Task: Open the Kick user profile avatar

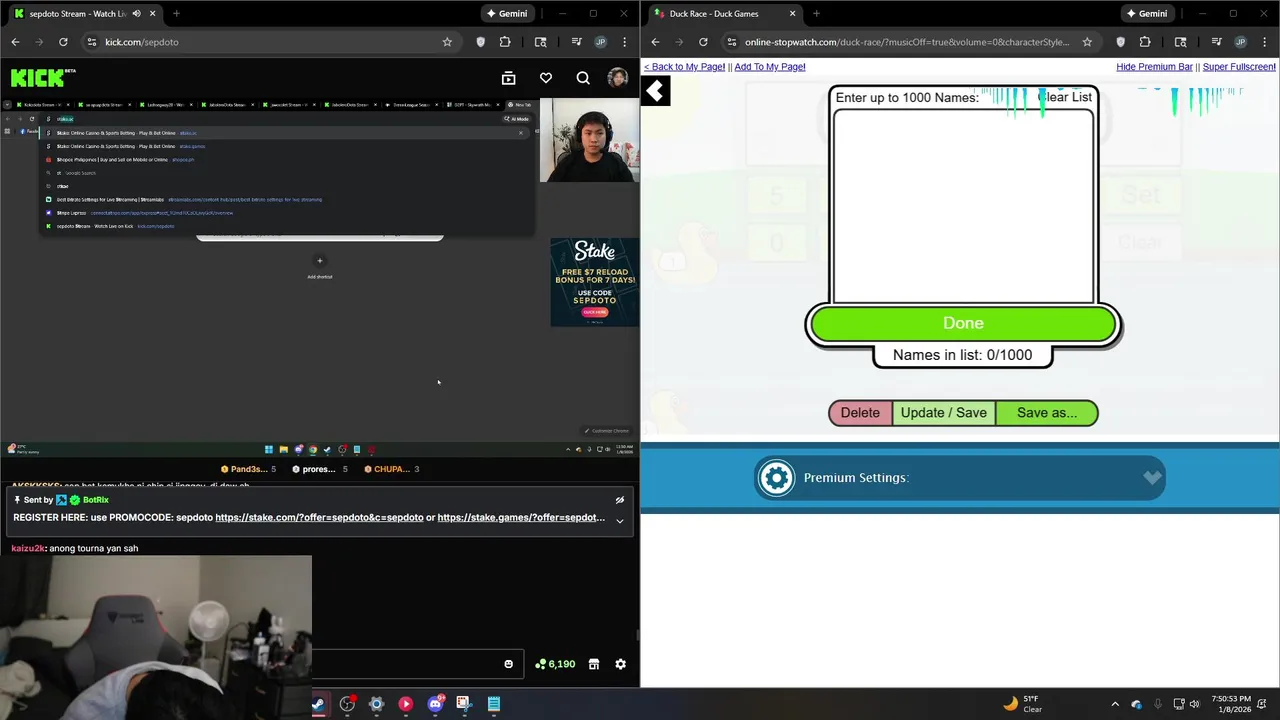Action: coord(618,78)
